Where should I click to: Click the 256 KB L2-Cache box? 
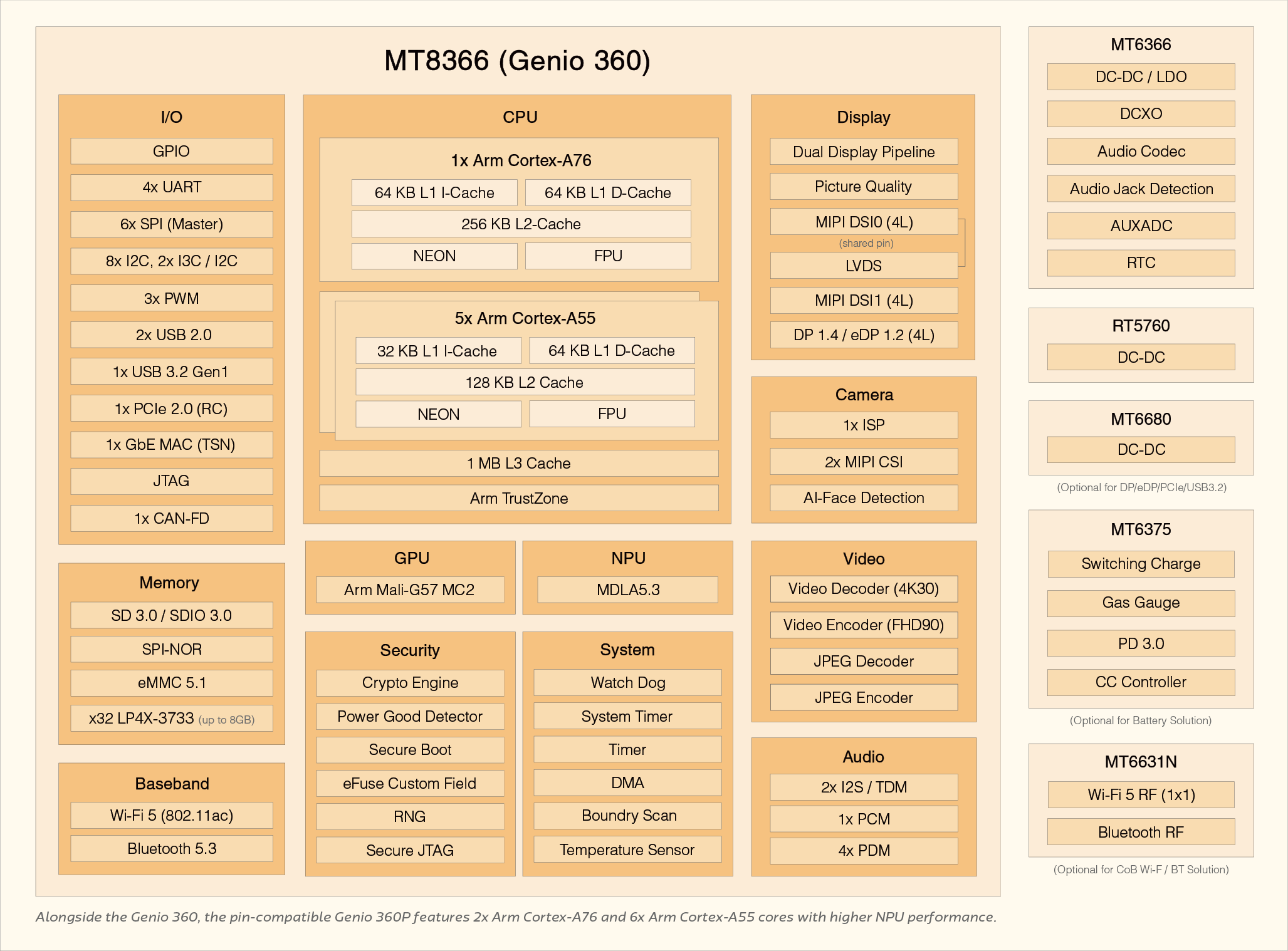tap(521, 224)
